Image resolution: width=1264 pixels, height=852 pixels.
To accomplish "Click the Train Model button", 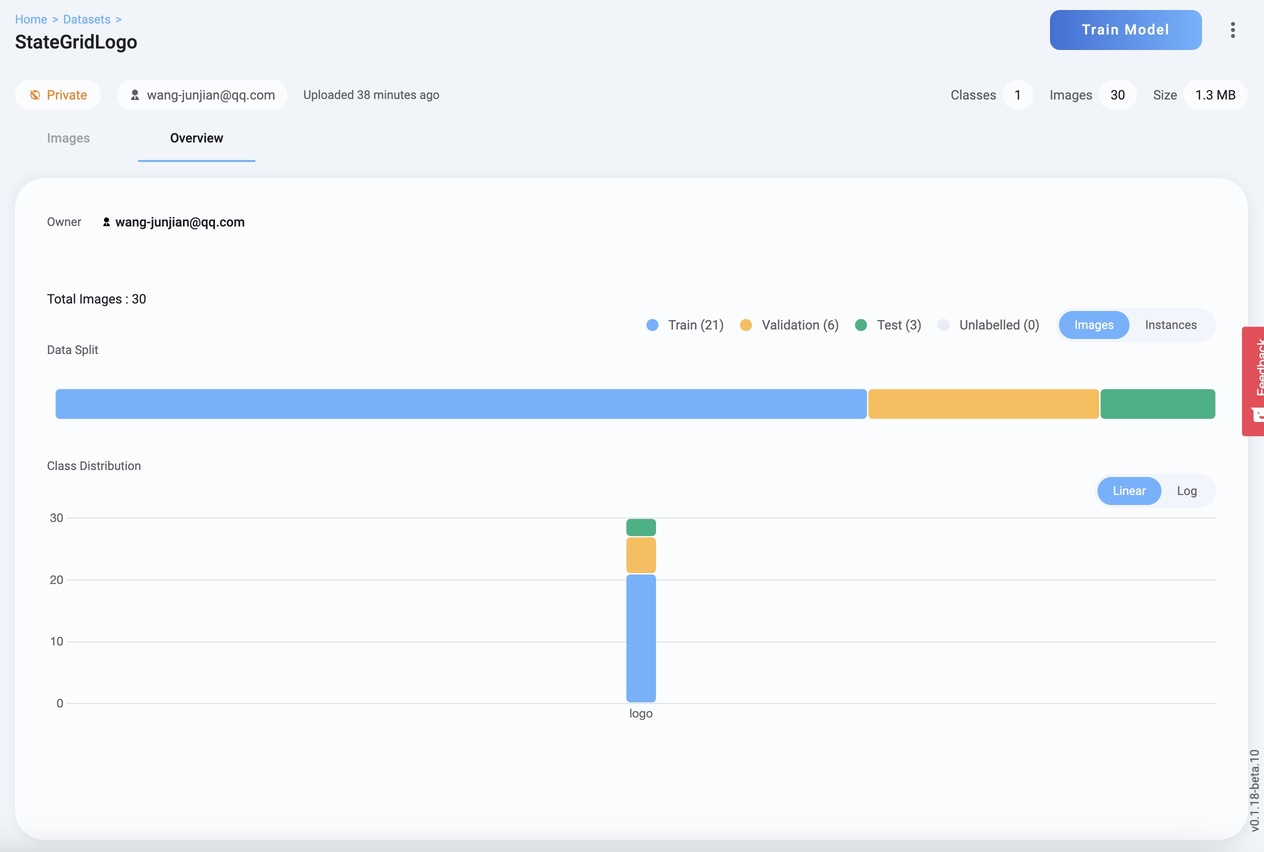I will 1125,30.
